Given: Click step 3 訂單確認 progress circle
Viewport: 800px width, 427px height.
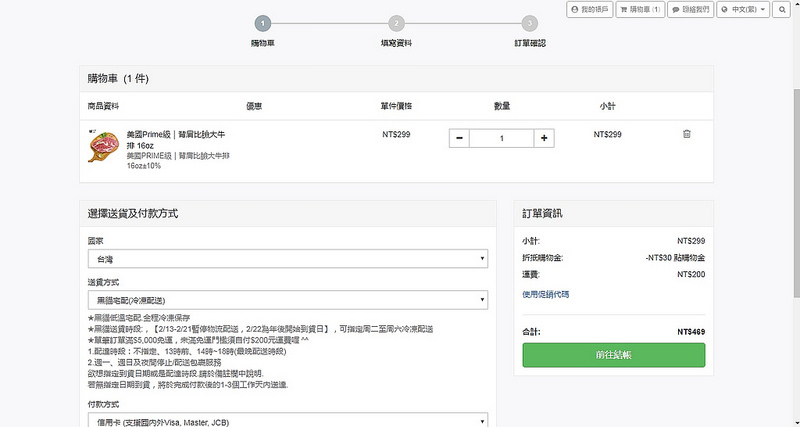Looking at the screenshot, I should coord(529,23).
